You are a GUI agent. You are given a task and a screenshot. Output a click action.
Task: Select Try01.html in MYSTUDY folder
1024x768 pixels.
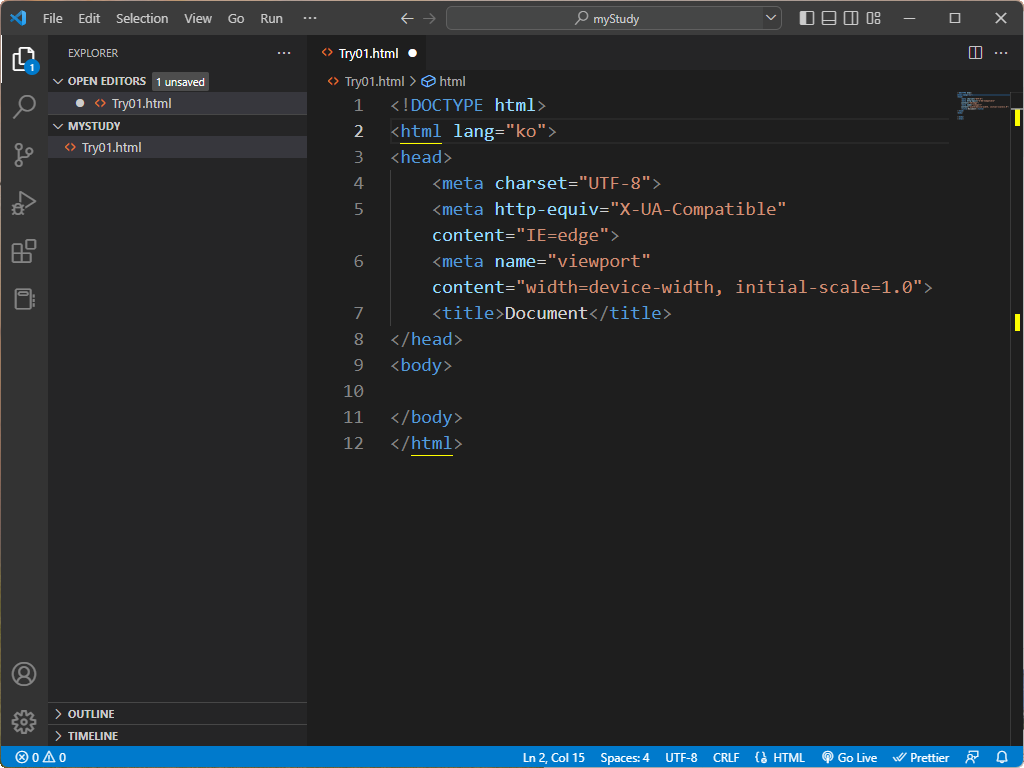point(178,148)
